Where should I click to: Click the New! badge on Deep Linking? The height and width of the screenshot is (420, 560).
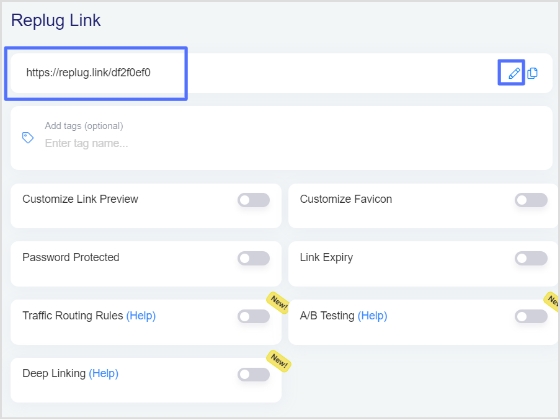279,361
